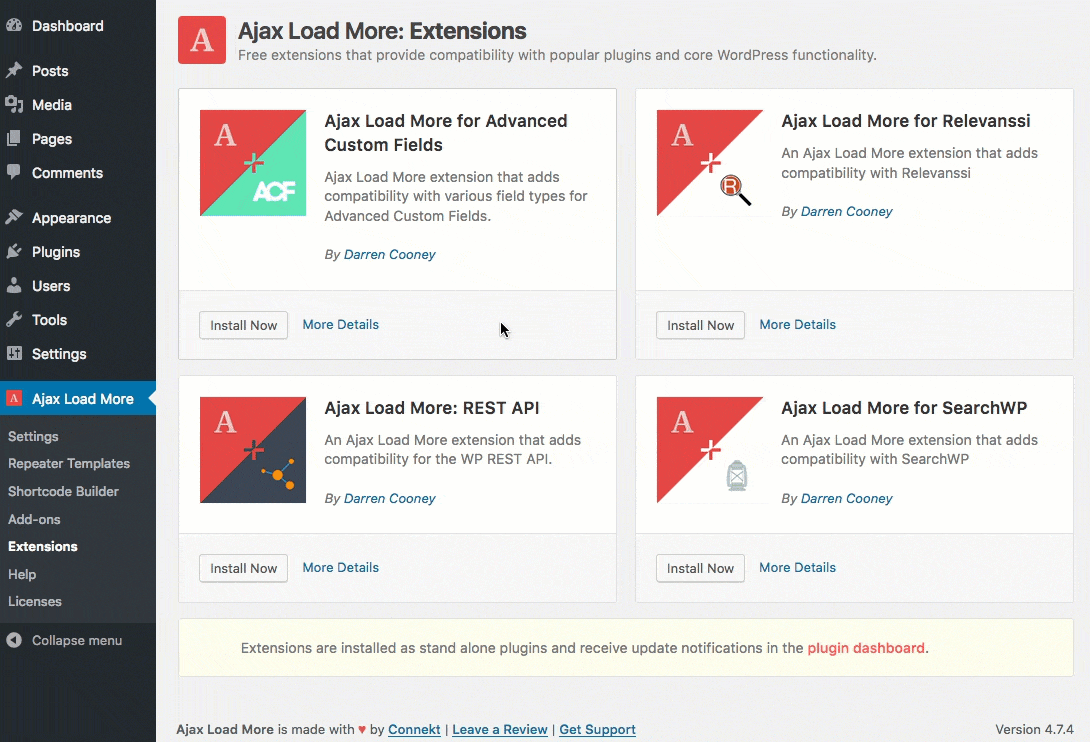Click the Pages icon in sidebar

click(14, 138)
